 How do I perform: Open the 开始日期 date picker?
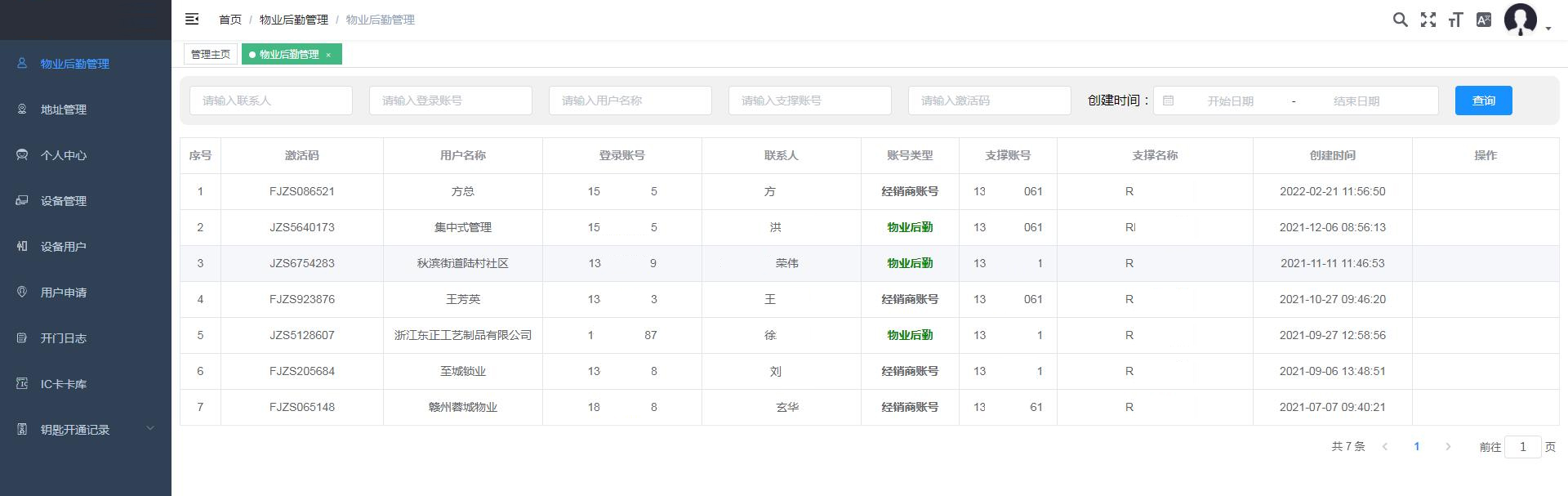[x=1230, y=101]
